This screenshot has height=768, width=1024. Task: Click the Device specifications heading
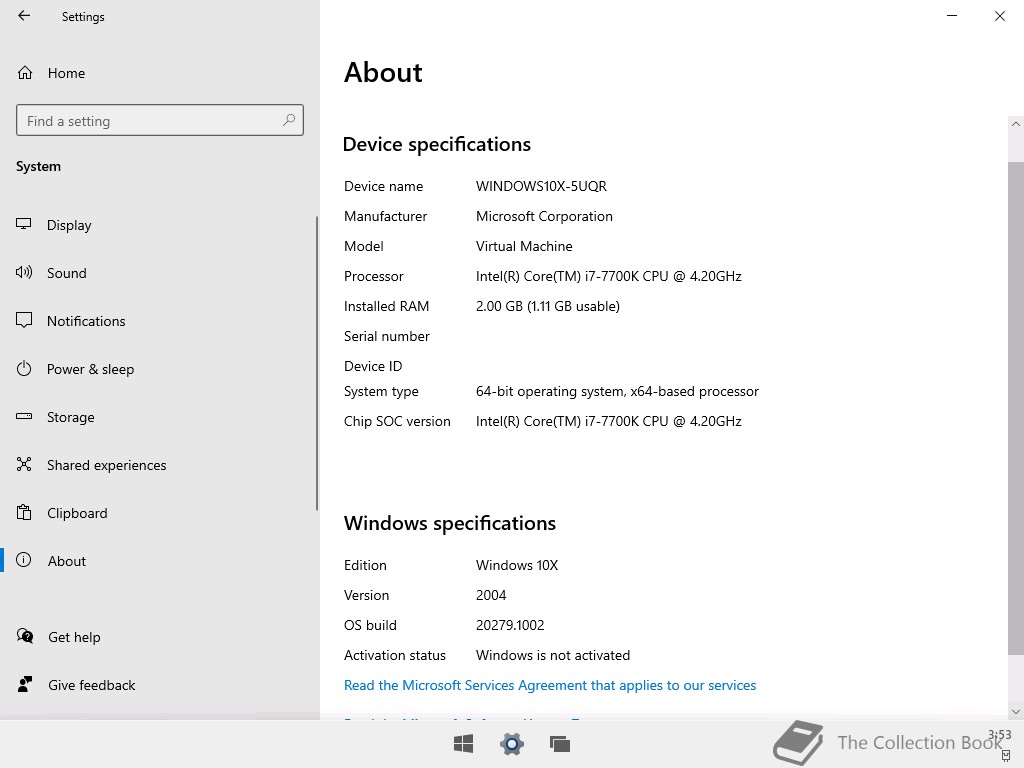coord(437,144)
